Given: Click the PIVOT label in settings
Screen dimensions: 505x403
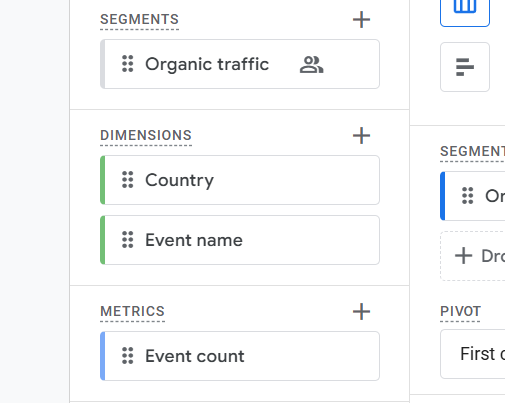Looking at the screenshot, I should (460, 311).
